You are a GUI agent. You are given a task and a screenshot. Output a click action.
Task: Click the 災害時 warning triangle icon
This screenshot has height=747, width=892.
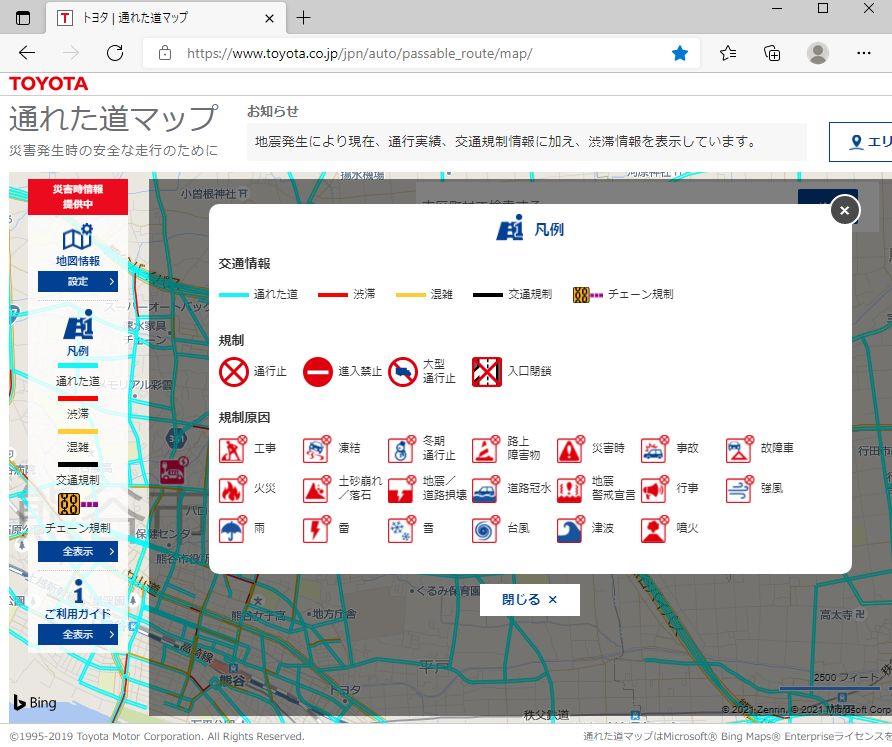pos(571,449)
